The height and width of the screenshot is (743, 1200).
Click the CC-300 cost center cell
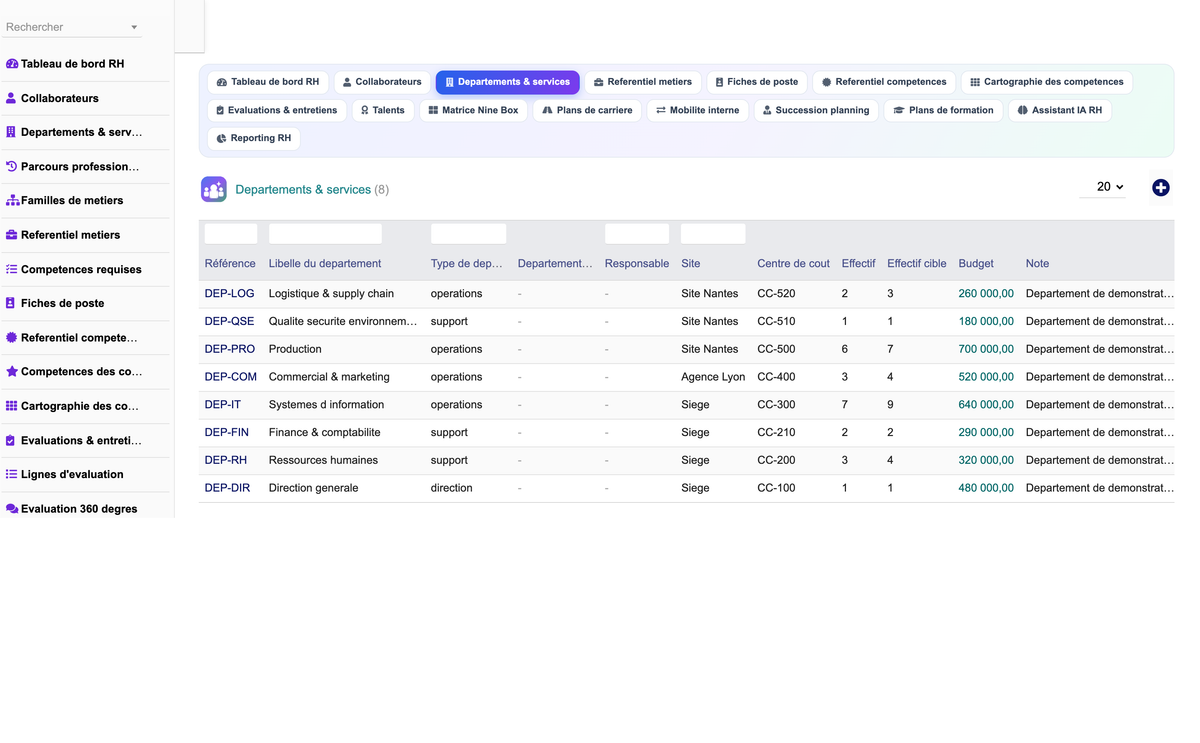(776, 405)
